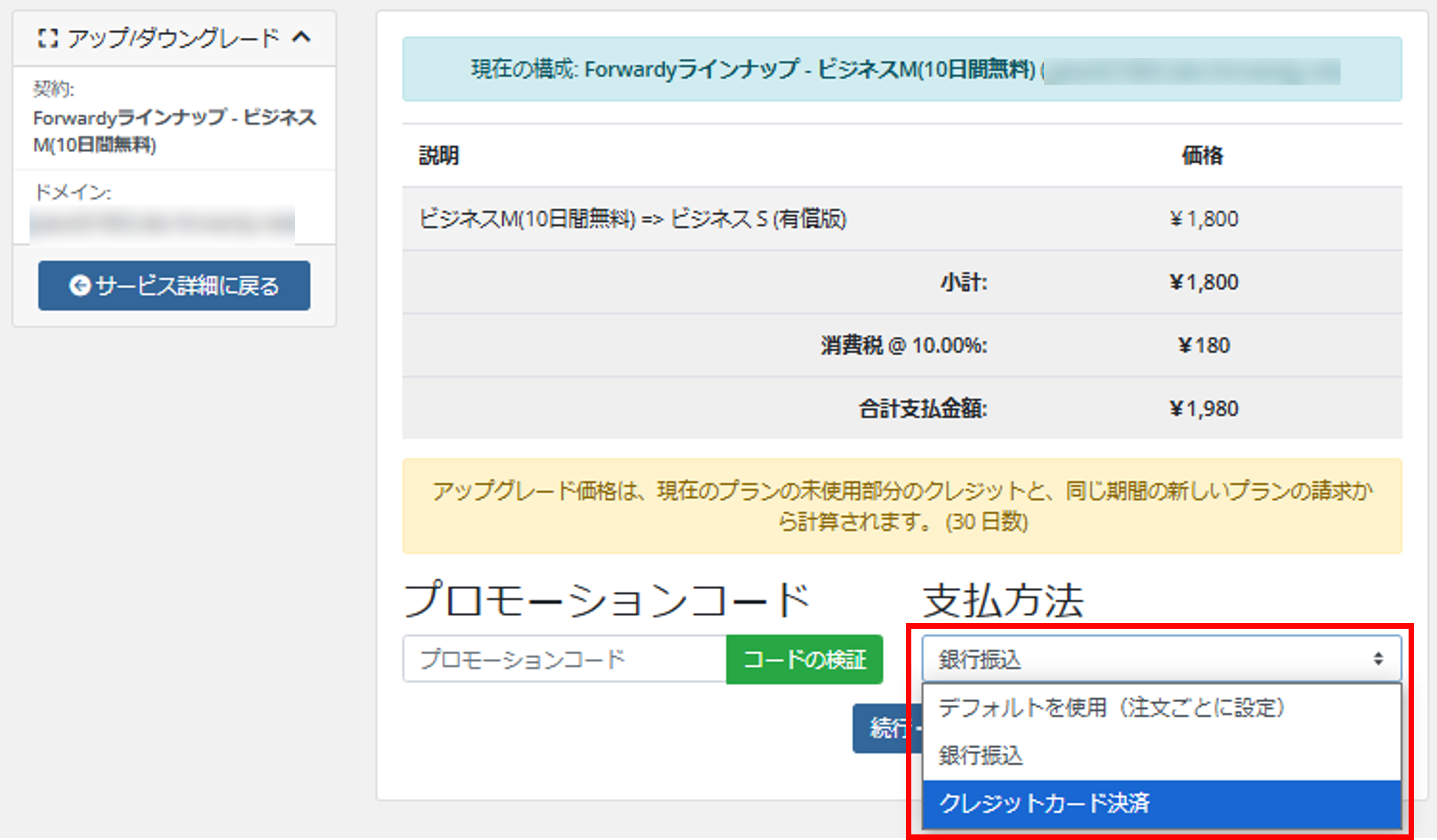The image size is (1437, 840).
Task: Click the ¥180 tax value
Action: click(1204, 345)
